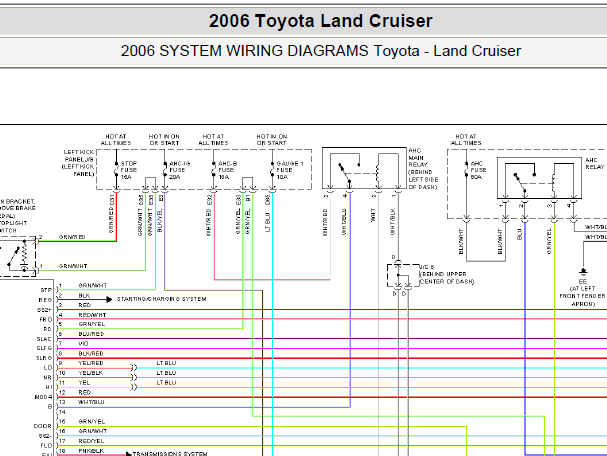
Task: Click vertical BLK/WHT label under AHC fuse
Action: (x=461, y=242)
